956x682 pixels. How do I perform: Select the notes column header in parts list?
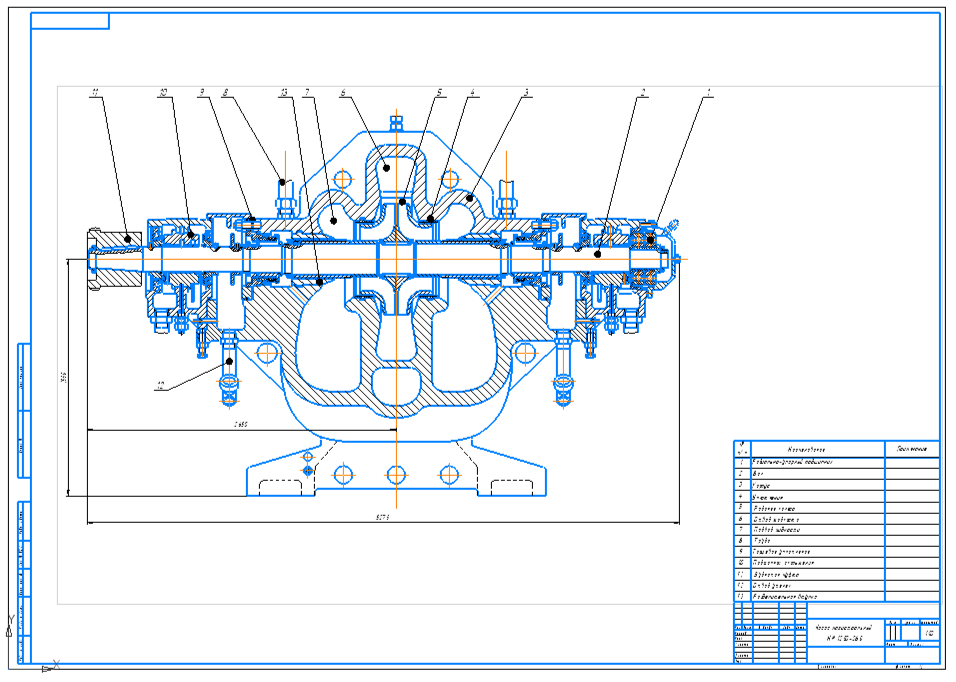coord(912,450)
